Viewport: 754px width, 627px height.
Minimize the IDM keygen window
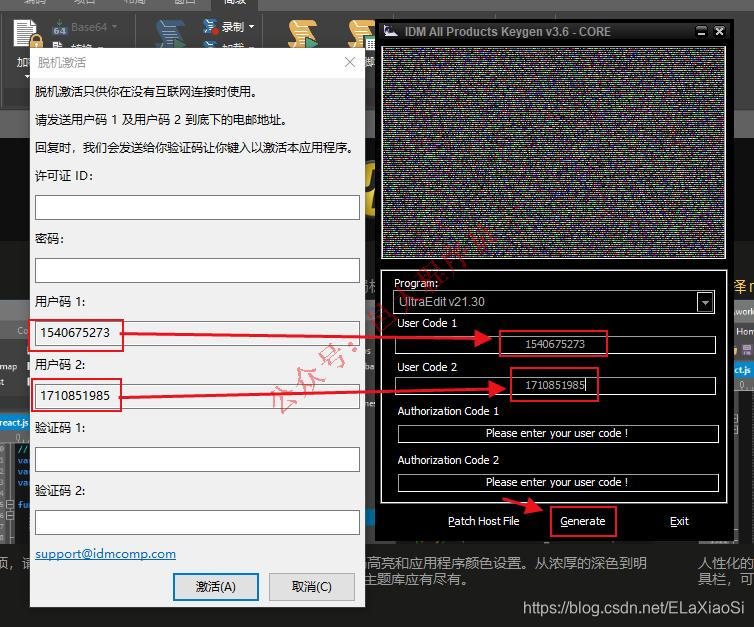702,32
